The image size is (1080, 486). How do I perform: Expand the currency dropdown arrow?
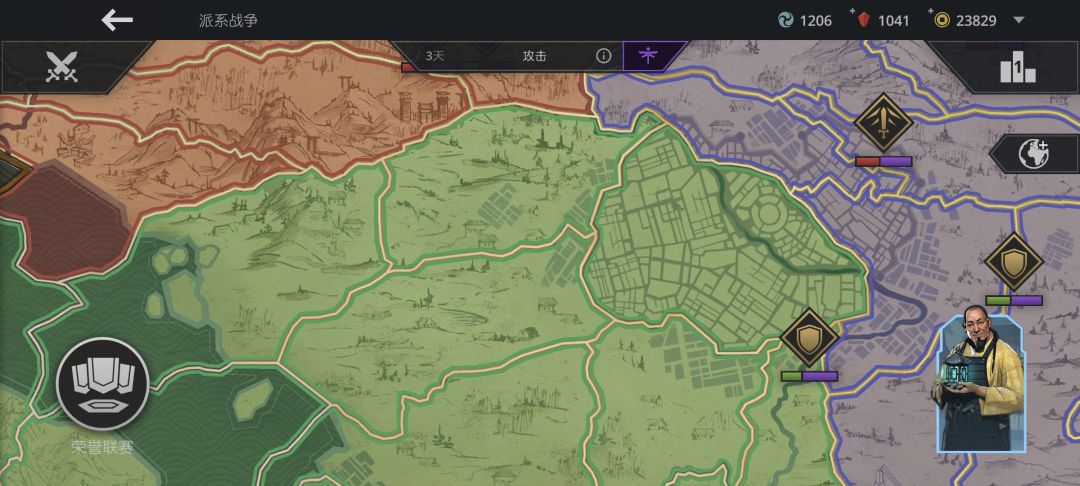coord(1019,20)
